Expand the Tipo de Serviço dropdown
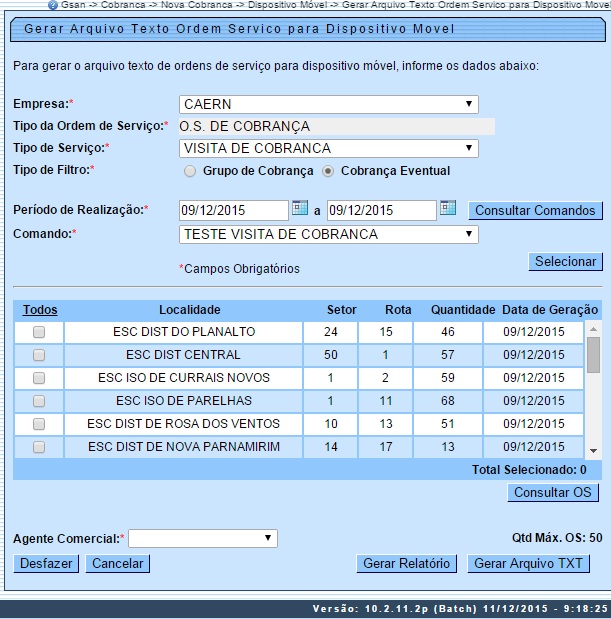The width and height of the screenshot is (611, 619). point(329,149)
